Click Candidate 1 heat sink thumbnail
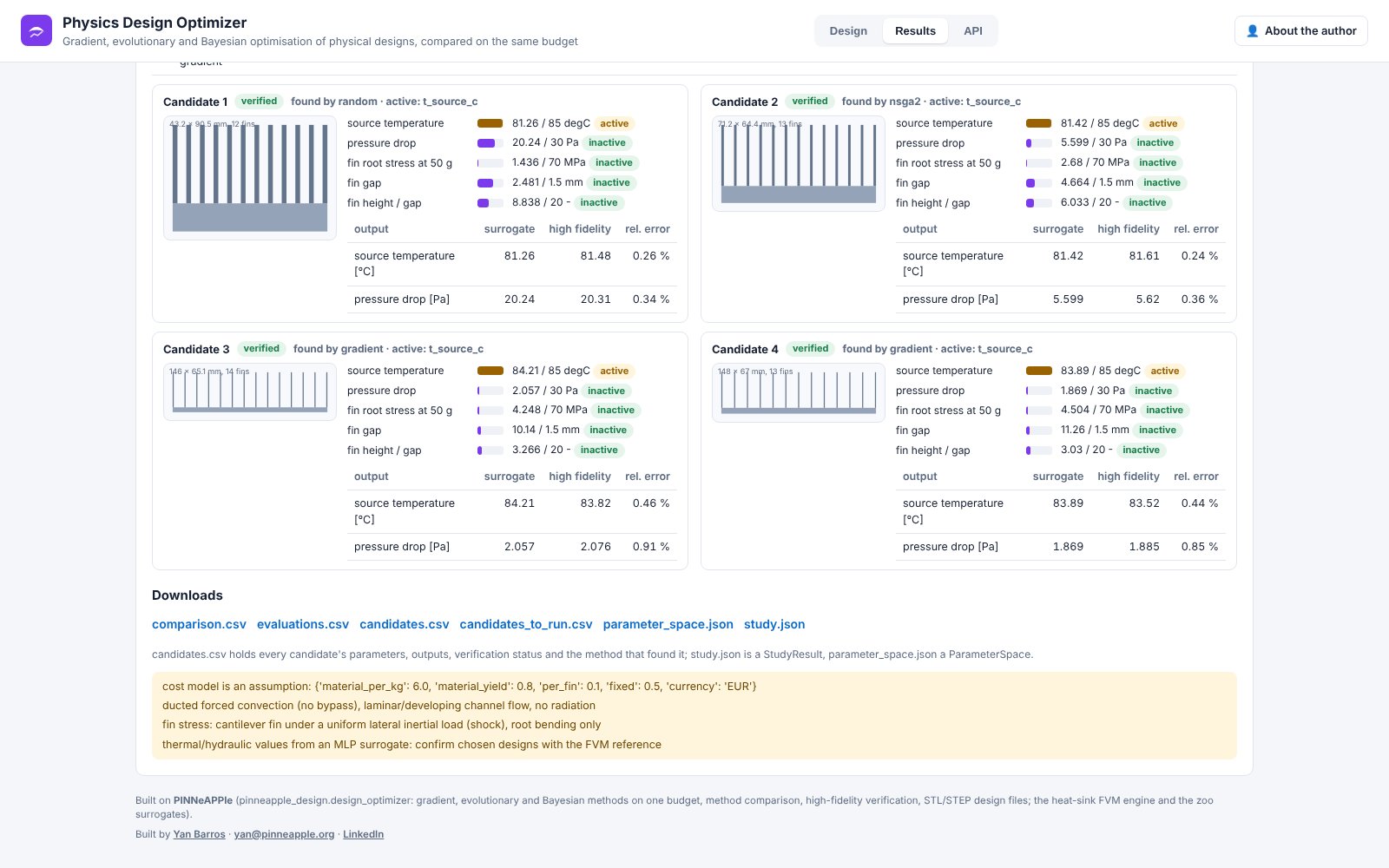1389x868 pixels. pyautogui.click(x=250, y=178)
